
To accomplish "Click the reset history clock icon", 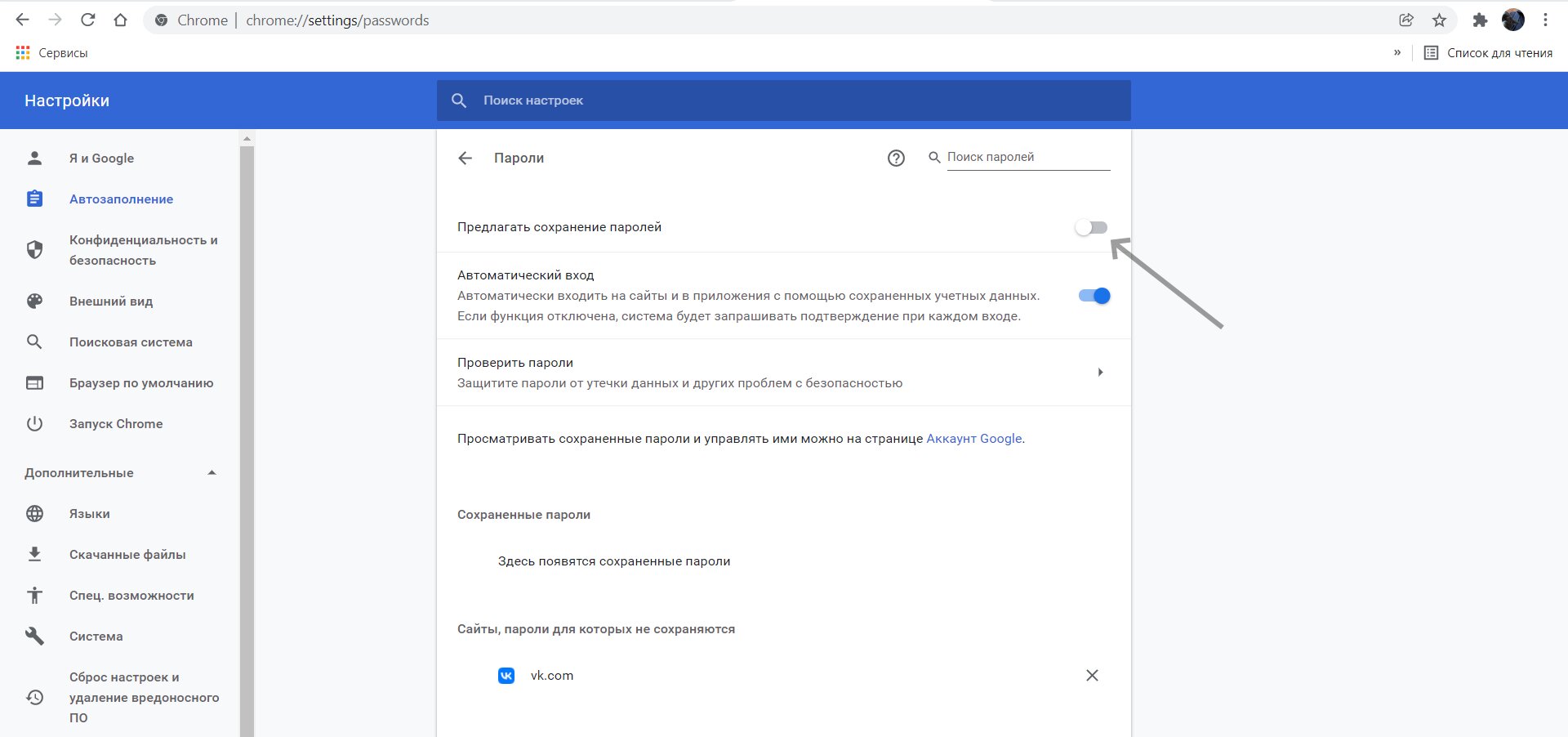I will 34,697.
